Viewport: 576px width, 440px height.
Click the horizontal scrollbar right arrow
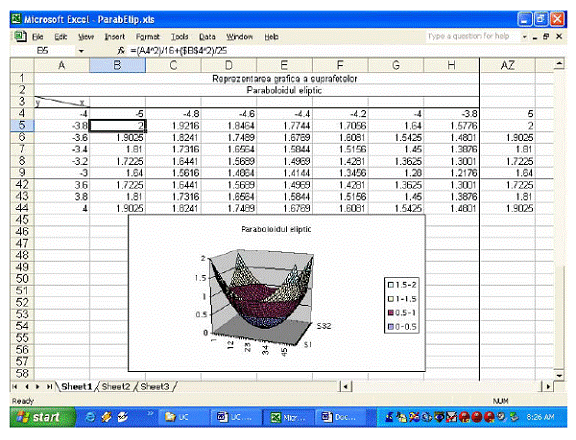coord(548,386)
